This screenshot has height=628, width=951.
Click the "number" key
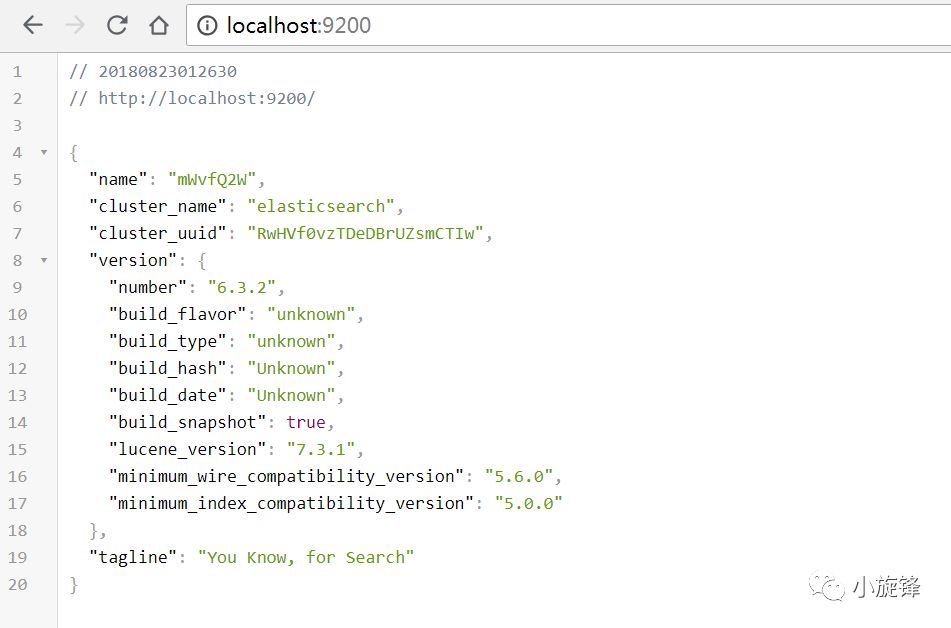click(x=148, y=288)
